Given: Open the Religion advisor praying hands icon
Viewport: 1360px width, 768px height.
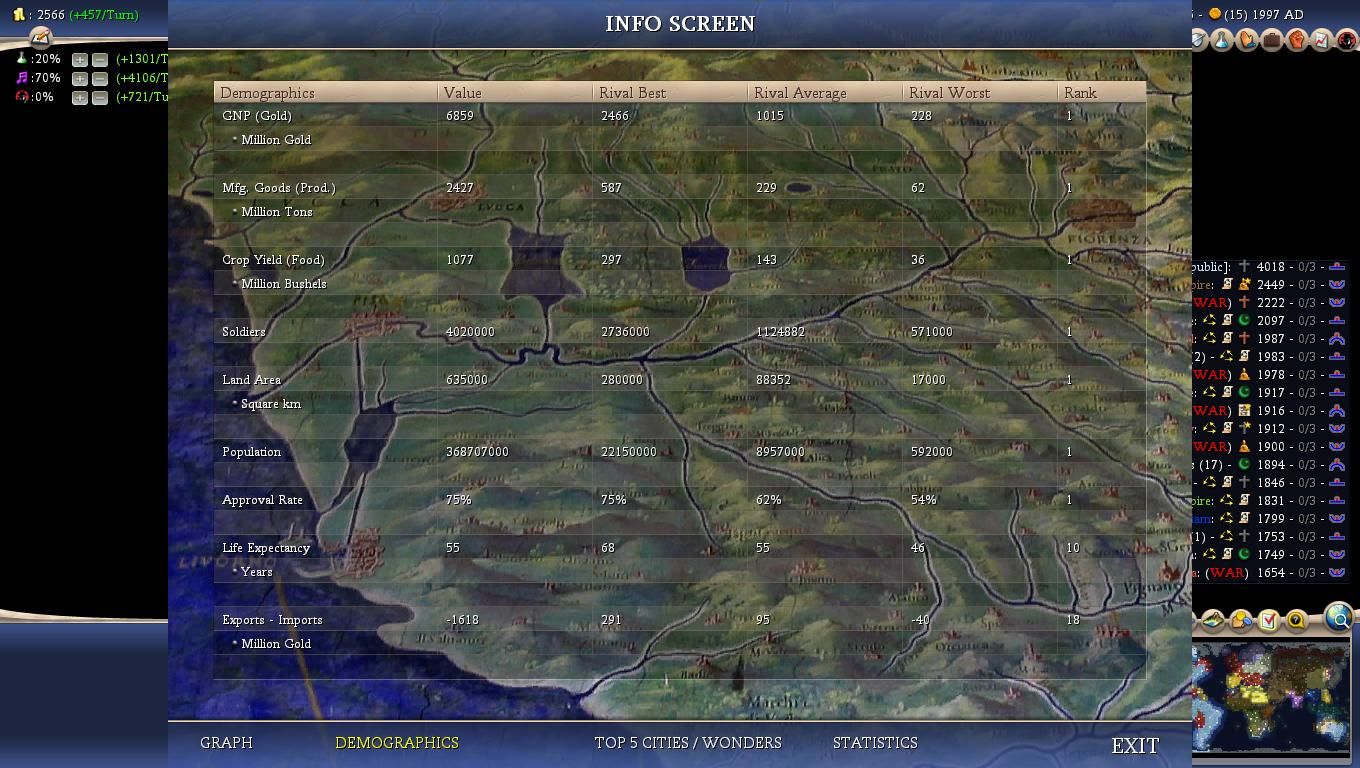Looking at the screenshot, I should coord(1247,40).
